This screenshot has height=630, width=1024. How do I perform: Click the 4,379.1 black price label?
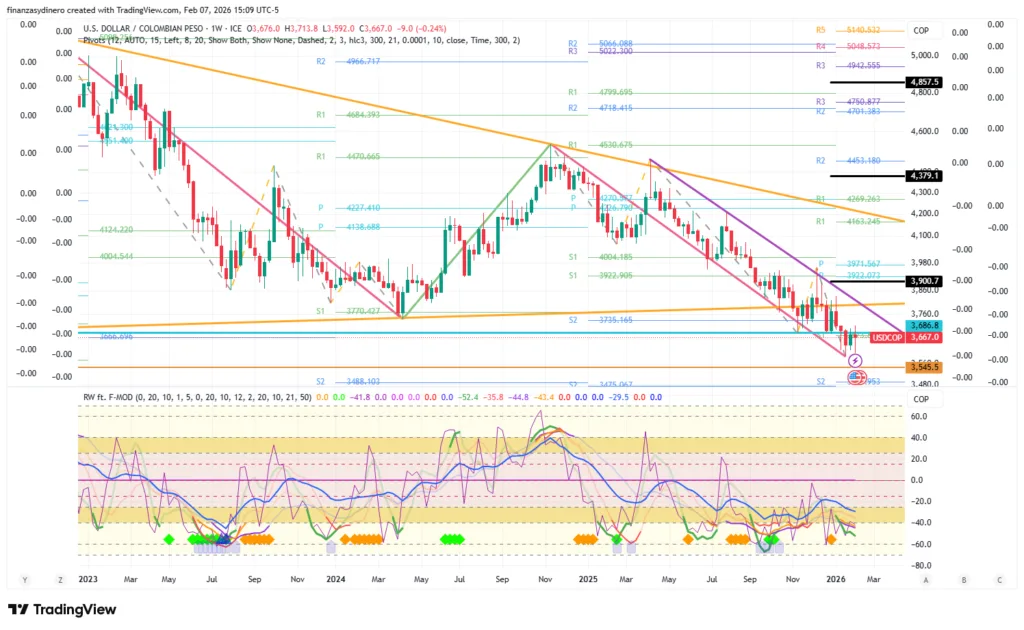923,175
